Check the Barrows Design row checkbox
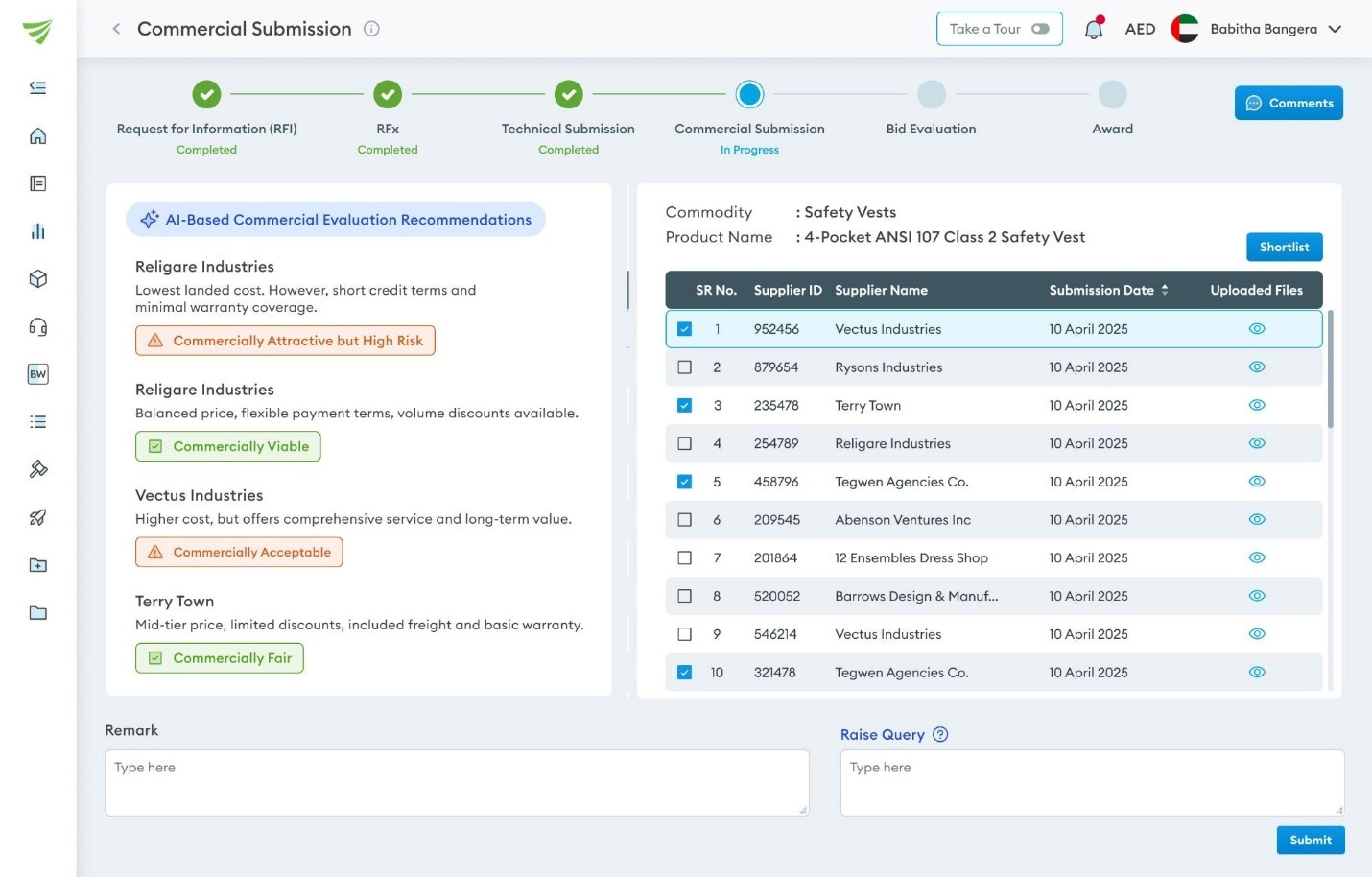 pyautogui.click(x=684, y=596)
